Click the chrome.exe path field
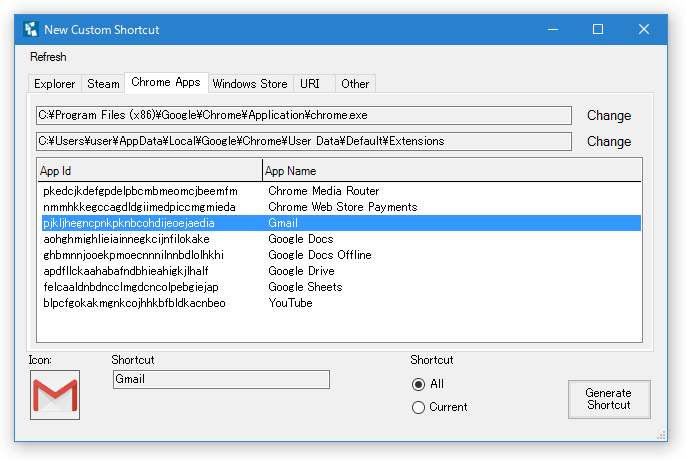This screenshot has width=686, height=461. (304, 115)
